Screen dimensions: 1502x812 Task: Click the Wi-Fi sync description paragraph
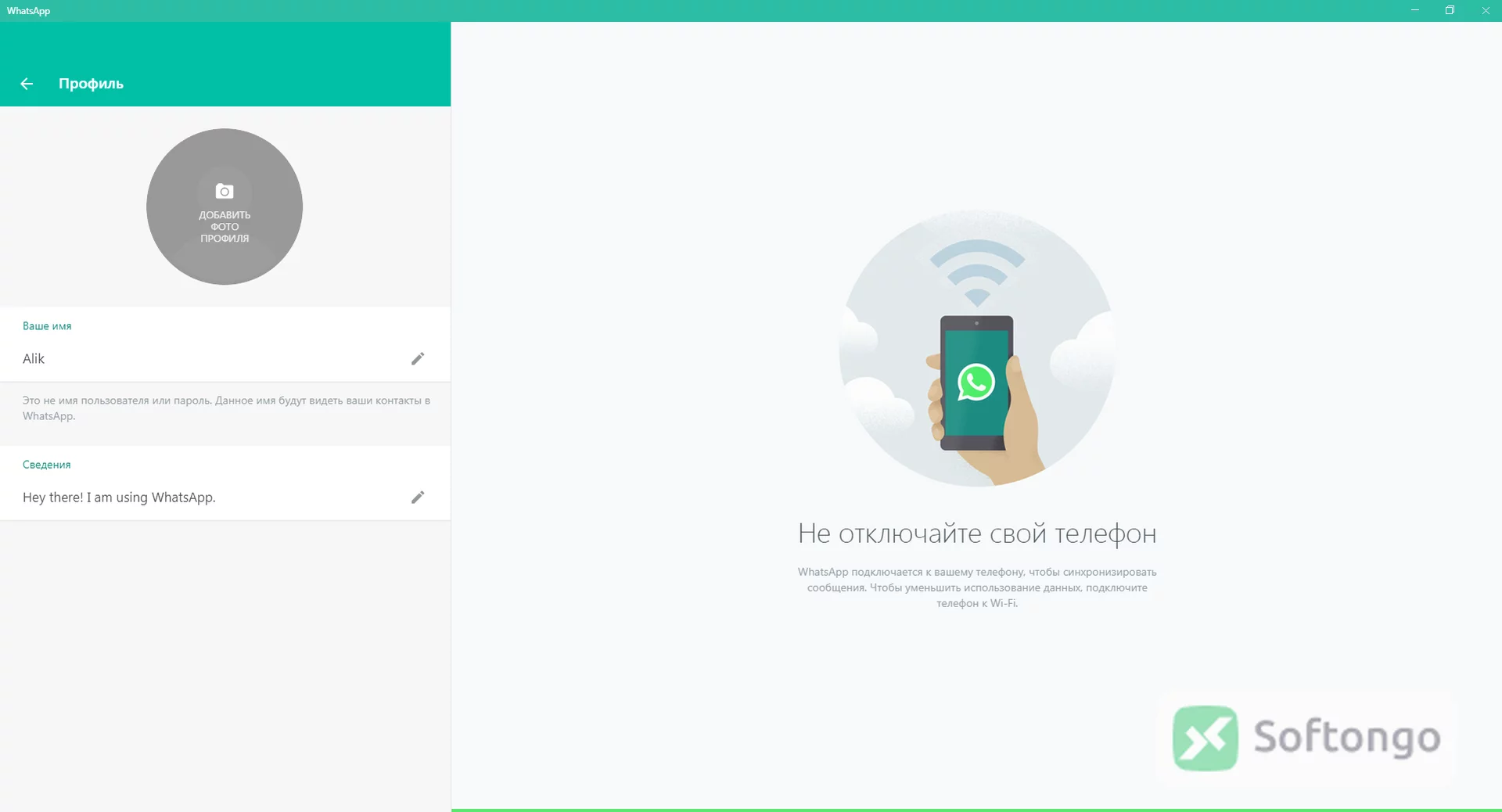point(977,587)
